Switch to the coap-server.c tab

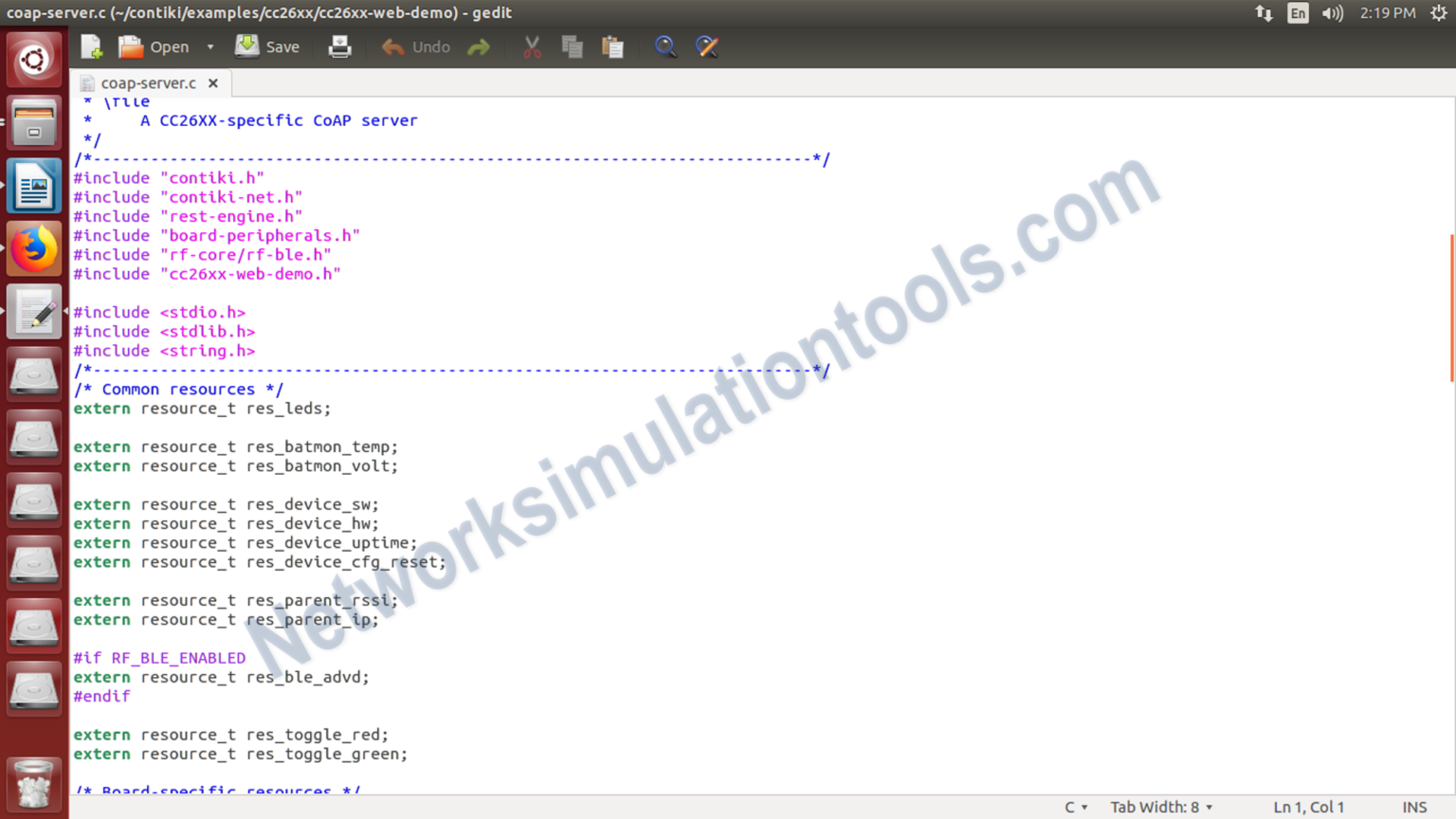[x=147, y=82]
